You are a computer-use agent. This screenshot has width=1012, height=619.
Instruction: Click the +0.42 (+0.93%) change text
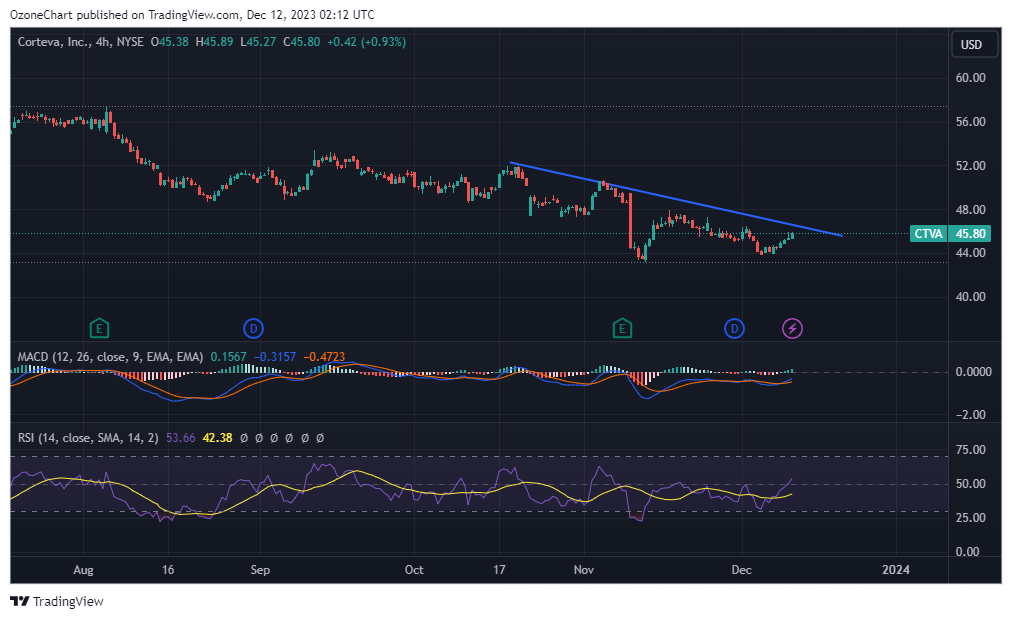[x=367, y=42]
